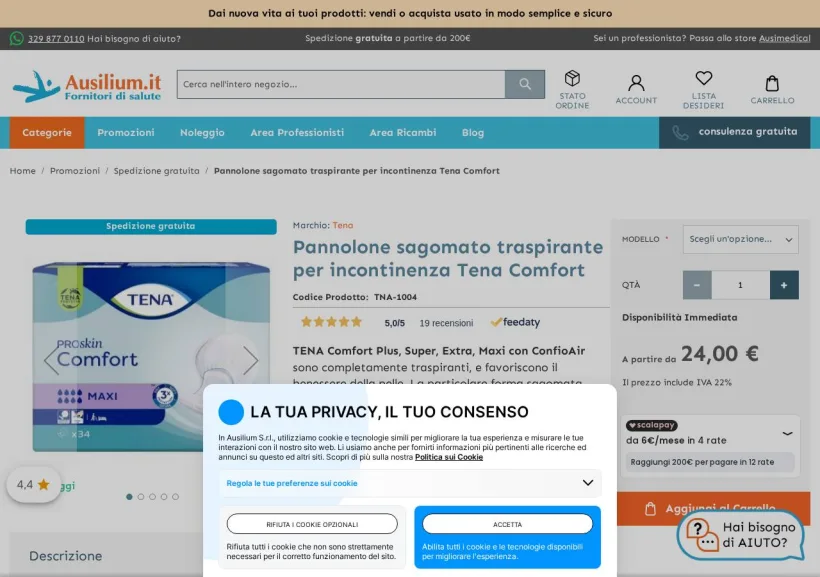The image size is (820, 577).
Task: Go to Spedizione gratuita breadcrumb
Action: pos(156,171)
